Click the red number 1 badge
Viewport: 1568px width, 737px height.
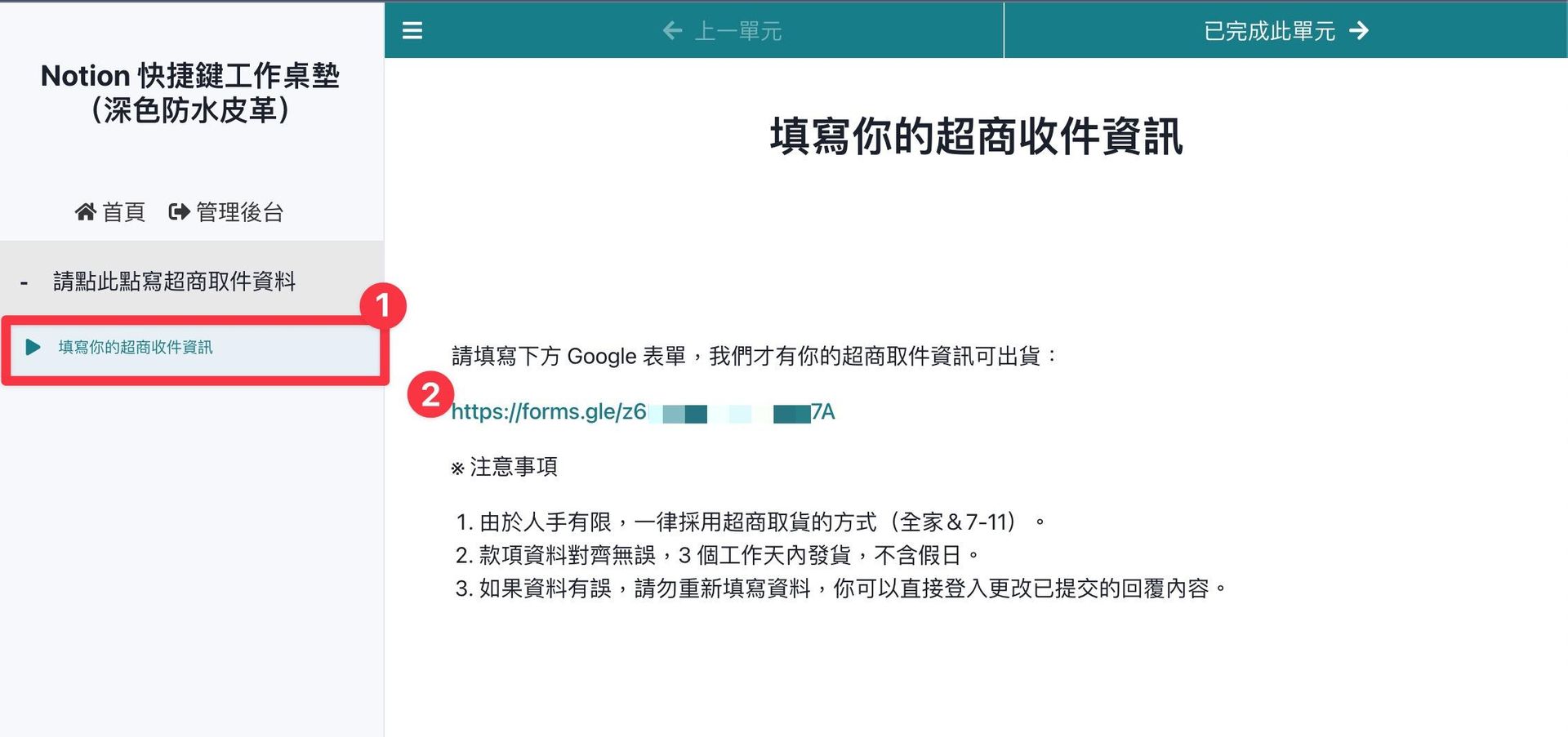[x=382, y=306]
